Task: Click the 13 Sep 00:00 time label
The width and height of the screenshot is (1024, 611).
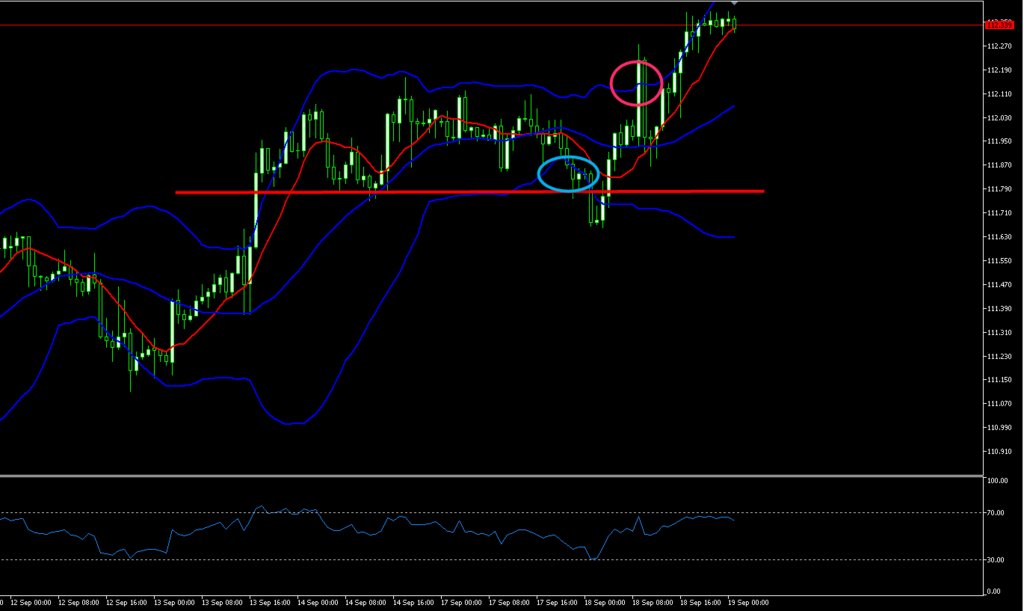Action: coord(174,603)
